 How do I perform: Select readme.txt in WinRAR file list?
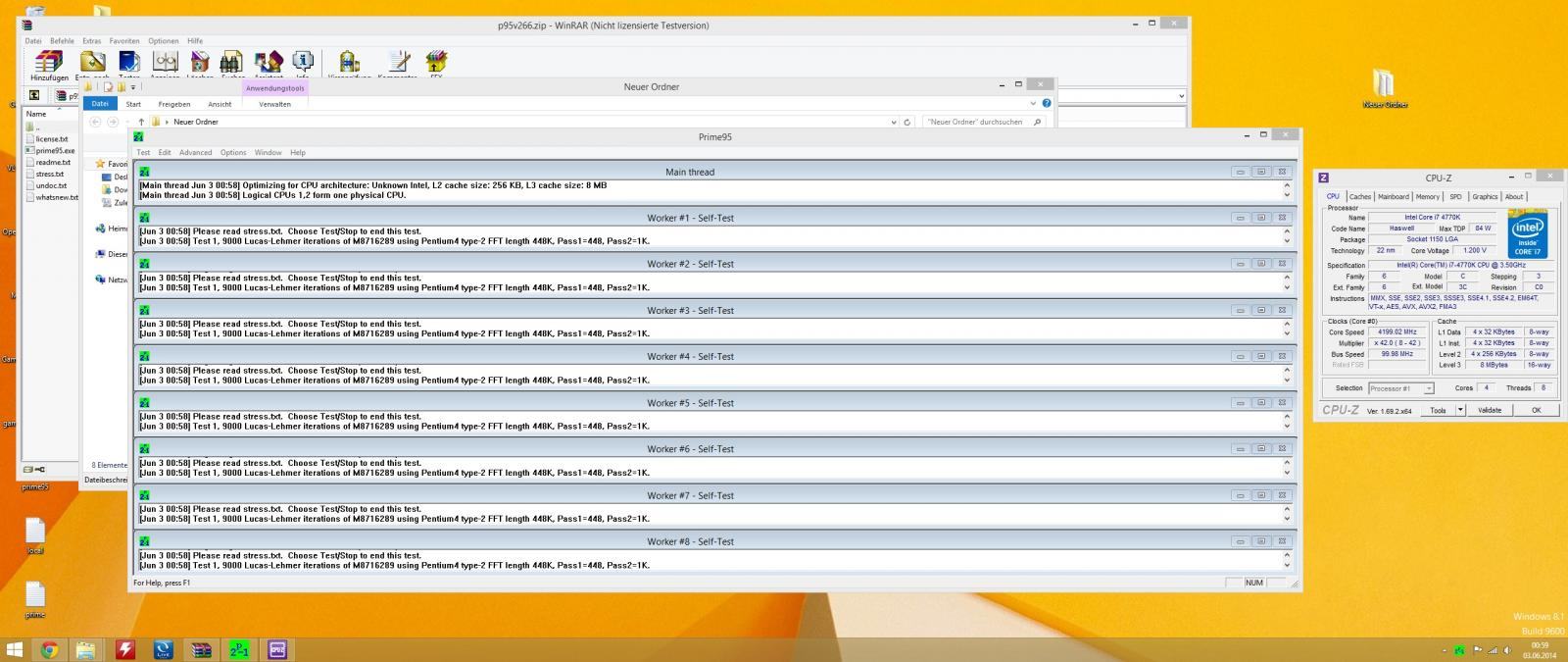[48, 163]
